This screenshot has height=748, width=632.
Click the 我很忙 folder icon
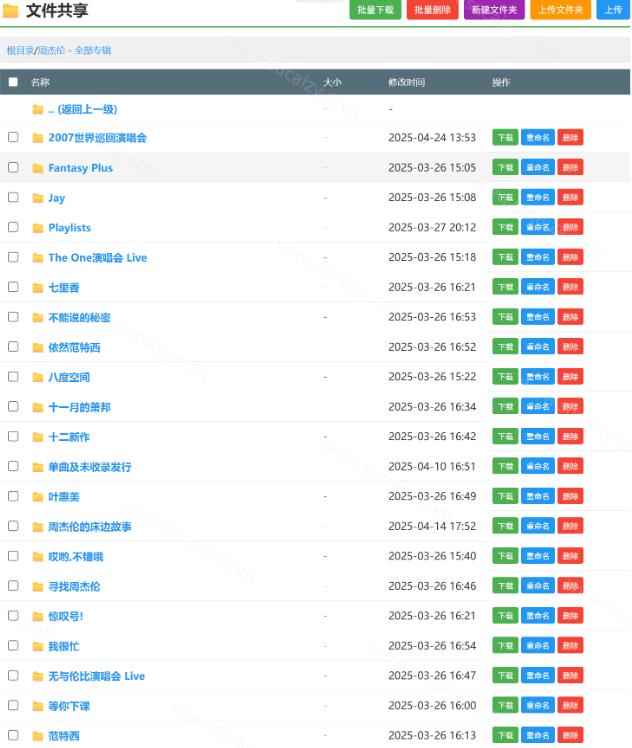(38, 646)
